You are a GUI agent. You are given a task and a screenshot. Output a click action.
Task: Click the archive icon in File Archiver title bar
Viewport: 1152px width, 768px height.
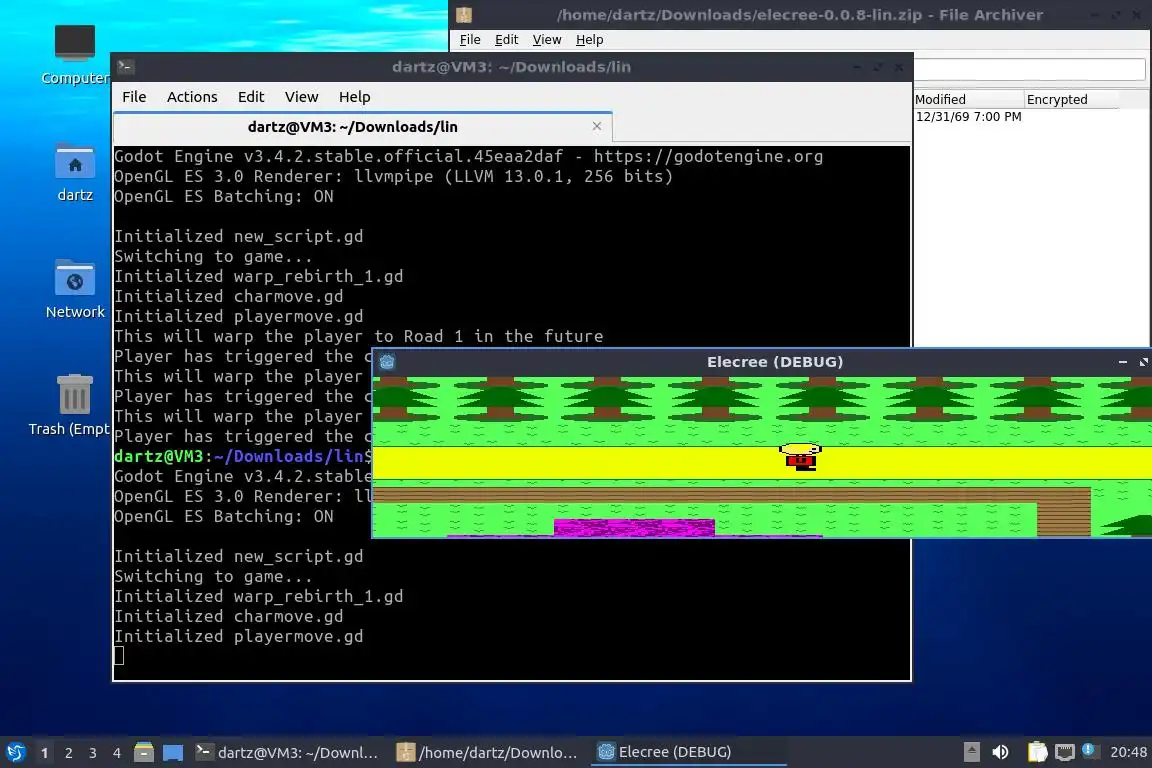(464, 15)
